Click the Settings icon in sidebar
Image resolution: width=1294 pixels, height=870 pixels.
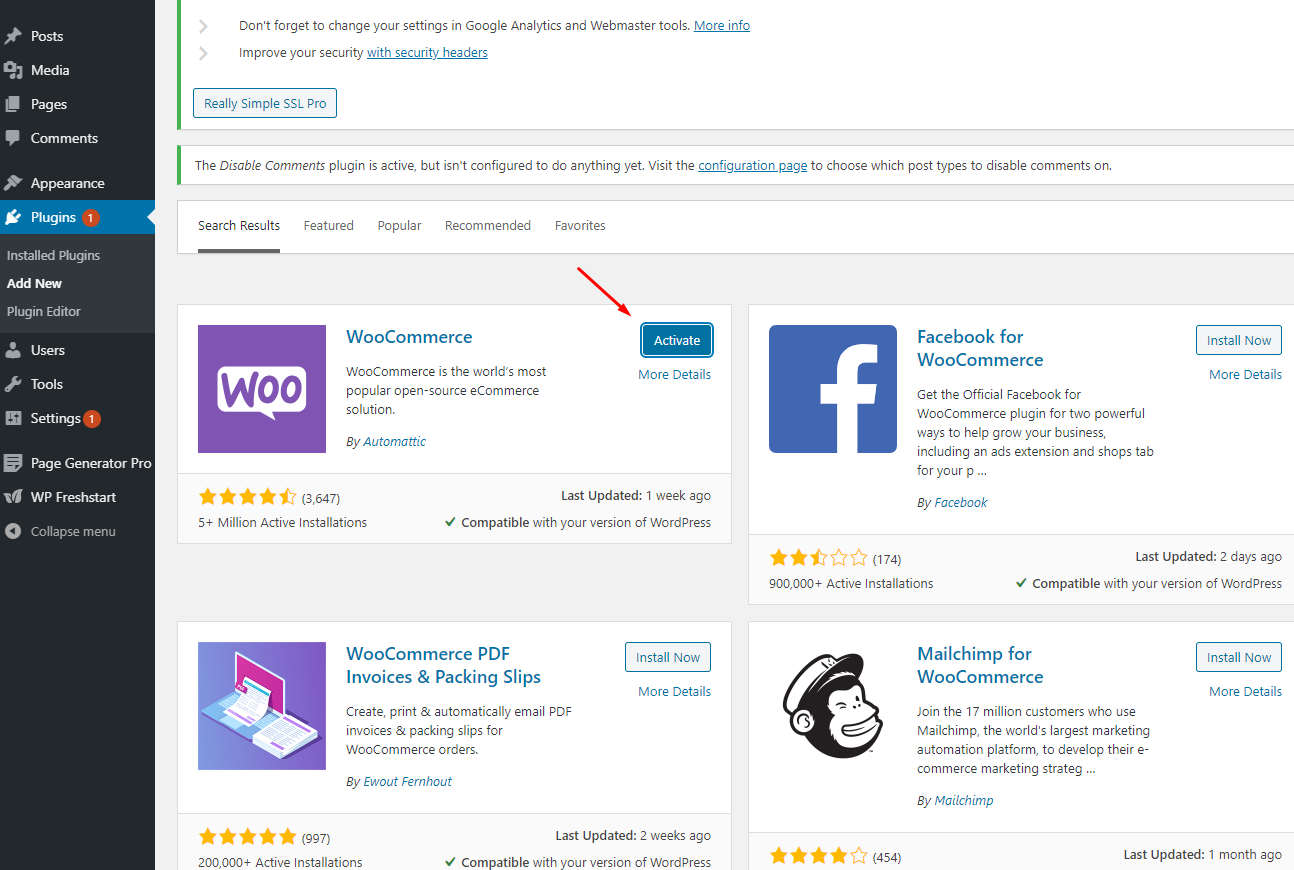point(13,418)
